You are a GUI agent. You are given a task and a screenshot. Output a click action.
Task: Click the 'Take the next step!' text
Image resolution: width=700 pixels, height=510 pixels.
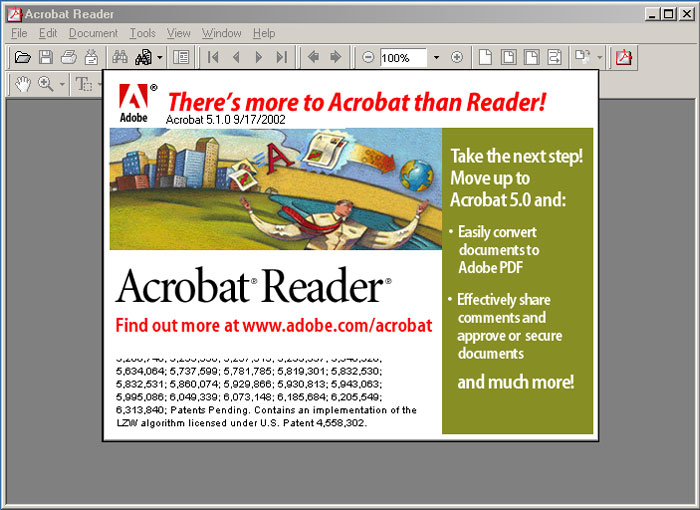click(517, 156)
